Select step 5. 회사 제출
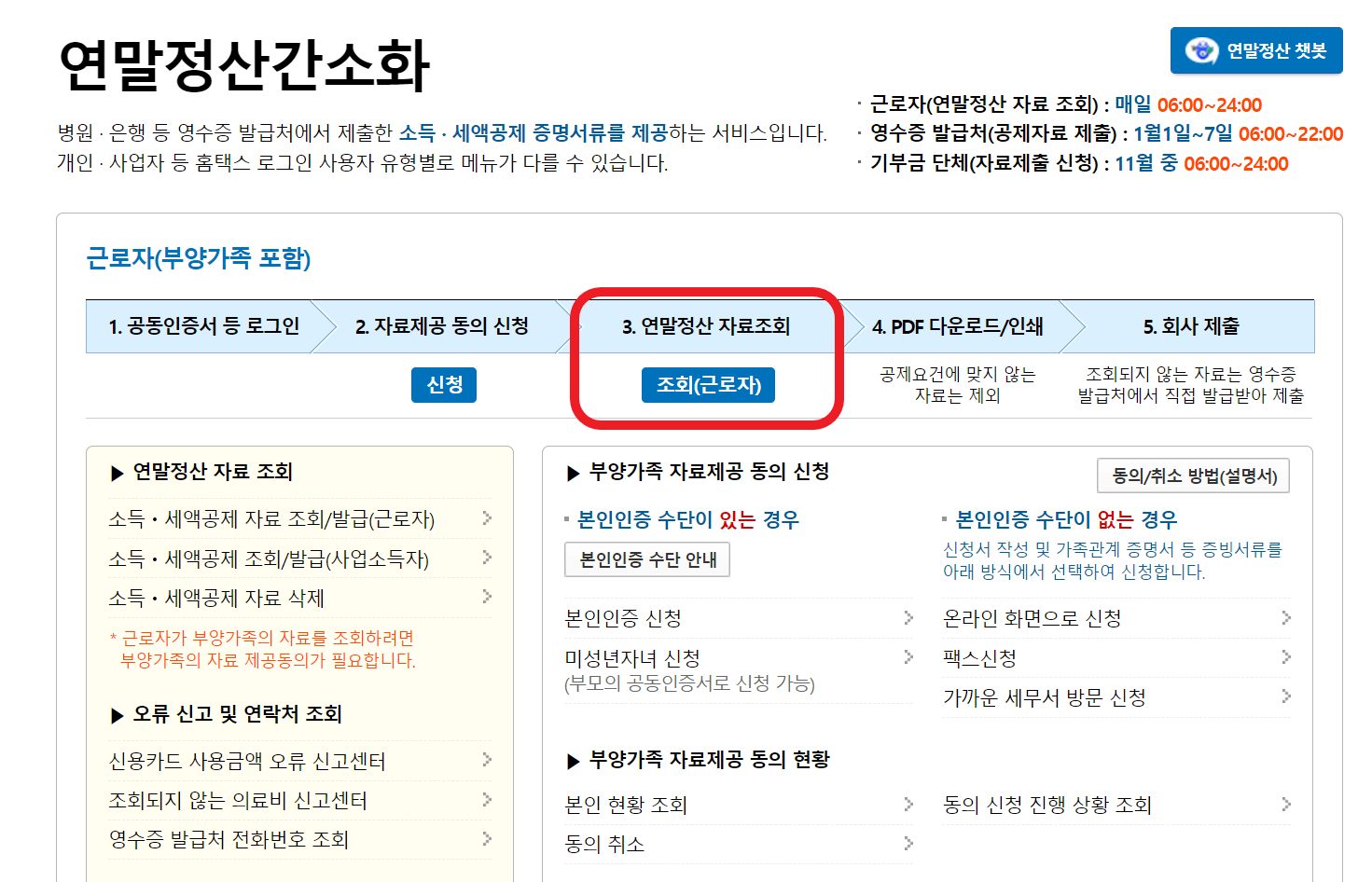This screenshot has height=882, width=1372. [x=1191, y=326]
